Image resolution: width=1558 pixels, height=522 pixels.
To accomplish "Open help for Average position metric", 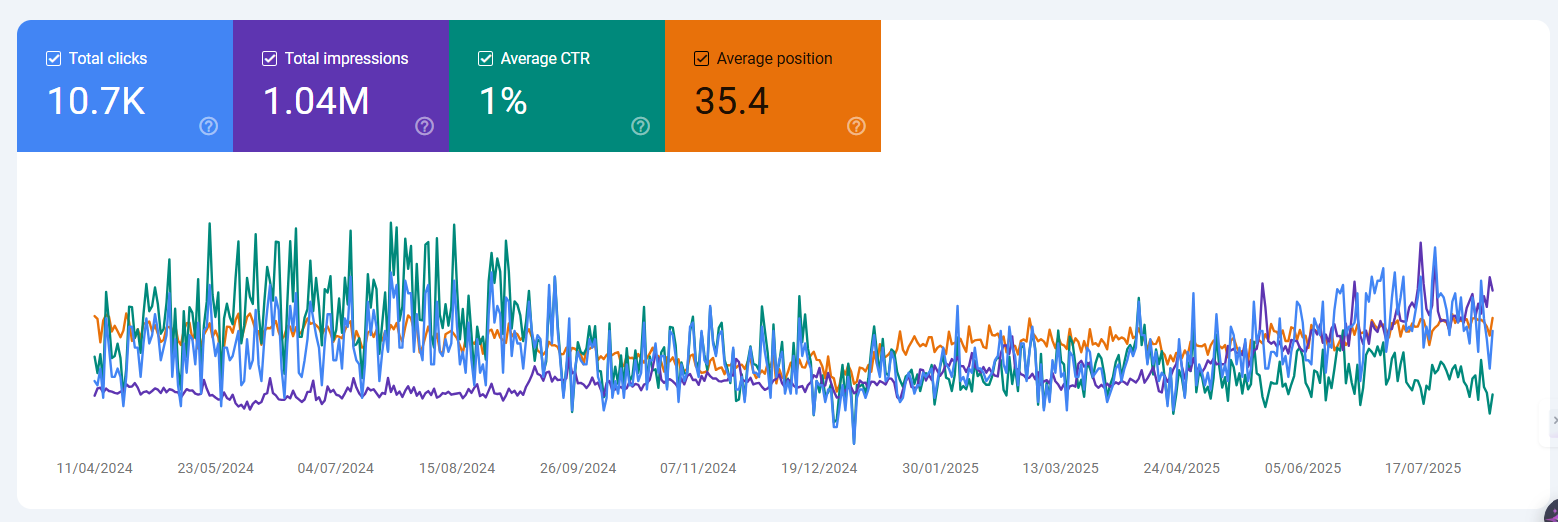I will pyautogui.click(x=857, y=126).
